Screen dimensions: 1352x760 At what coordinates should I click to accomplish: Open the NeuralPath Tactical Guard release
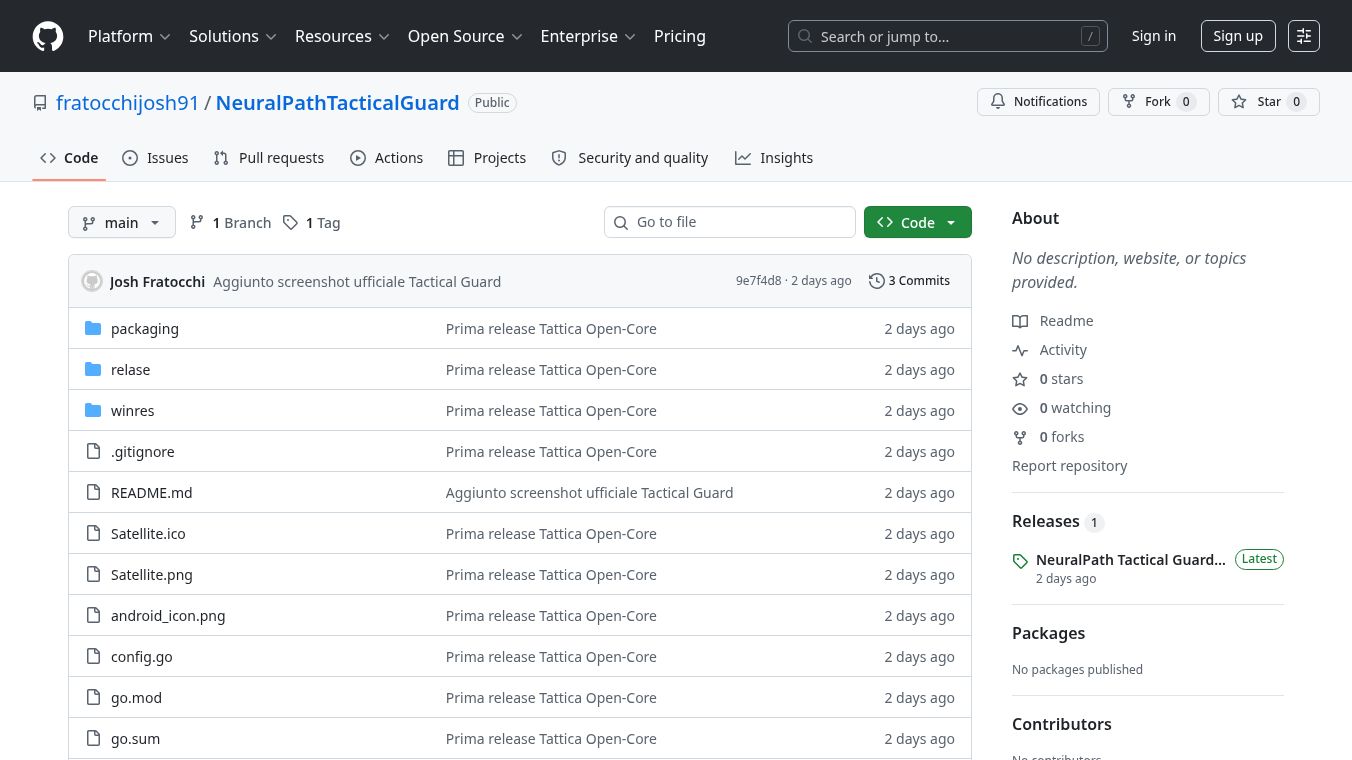1130,560
